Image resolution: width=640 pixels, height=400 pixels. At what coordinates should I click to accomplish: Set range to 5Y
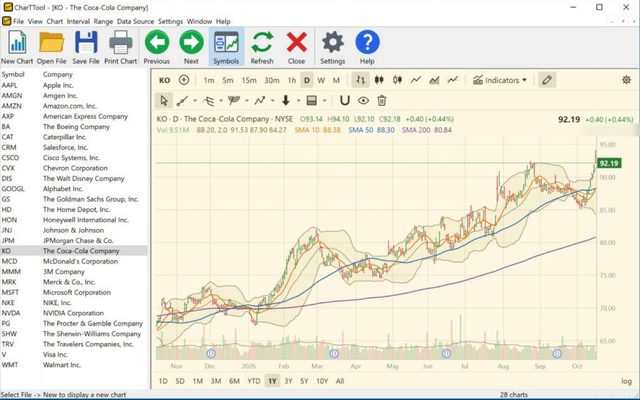coord(304,381)
